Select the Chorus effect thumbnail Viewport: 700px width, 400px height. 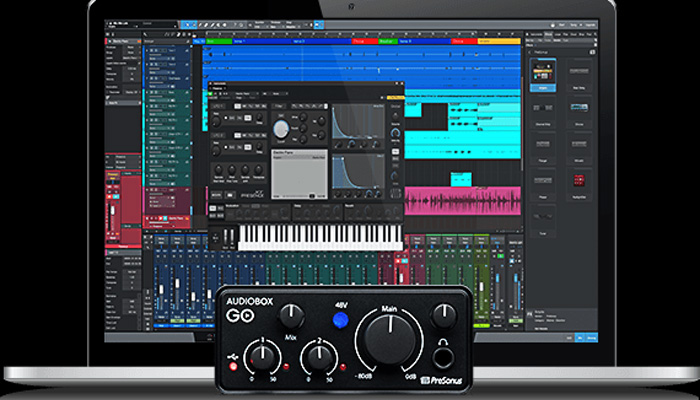[579, 112]
